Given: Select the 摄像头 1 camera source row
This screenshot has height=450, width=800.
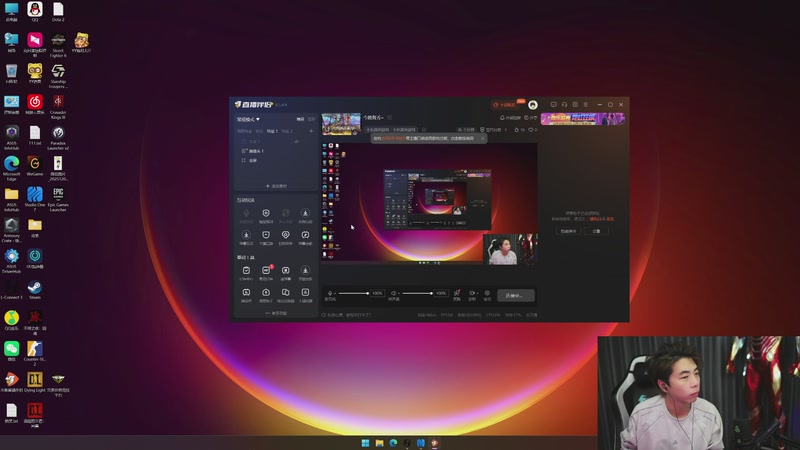Looking at the screenshot, I should click(276, 151).
